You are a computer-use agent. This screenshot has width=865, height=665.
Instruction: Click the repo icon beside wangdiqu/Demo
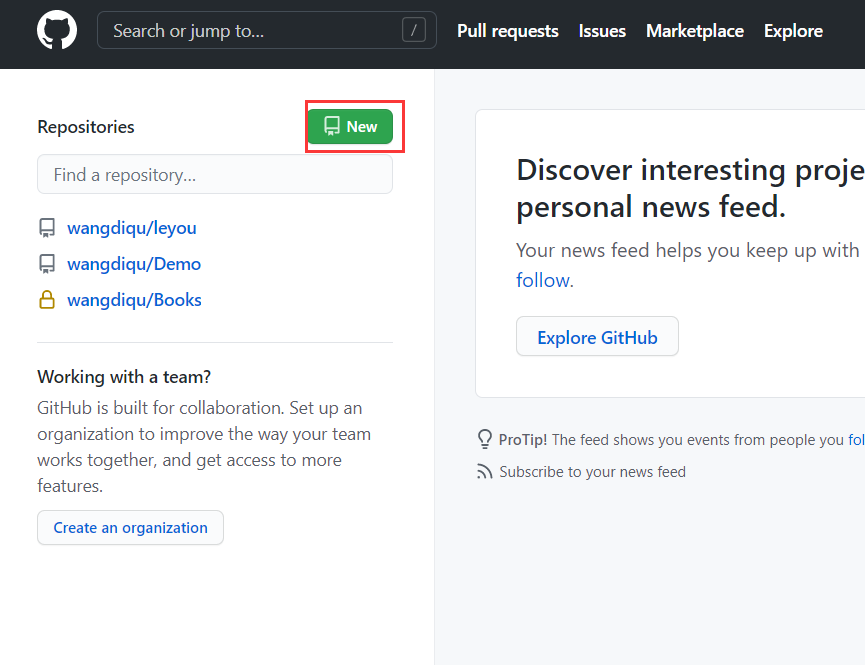(47, 264)
